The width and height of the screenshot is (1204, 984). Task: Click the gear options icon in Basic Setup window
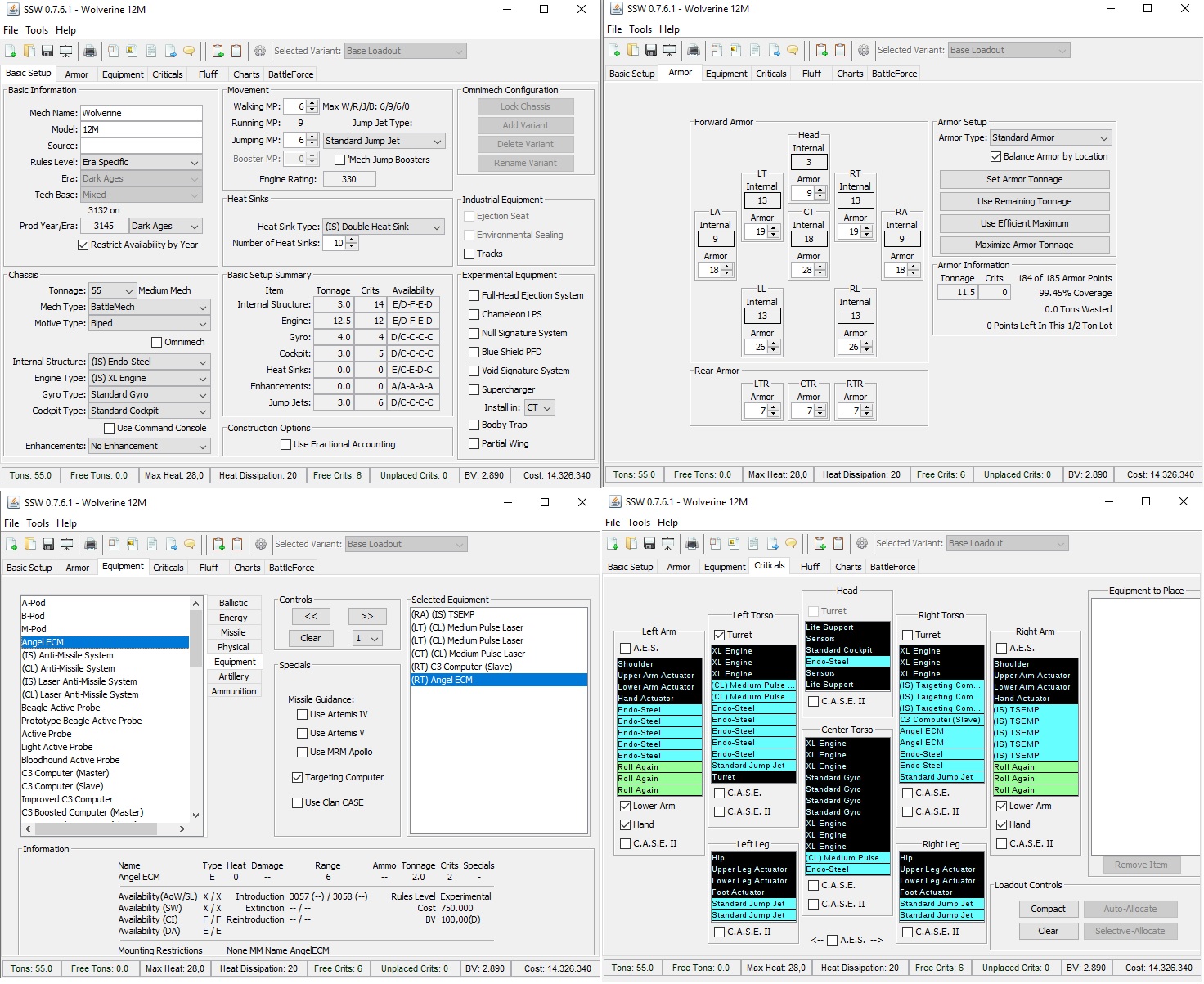(260, 51)
